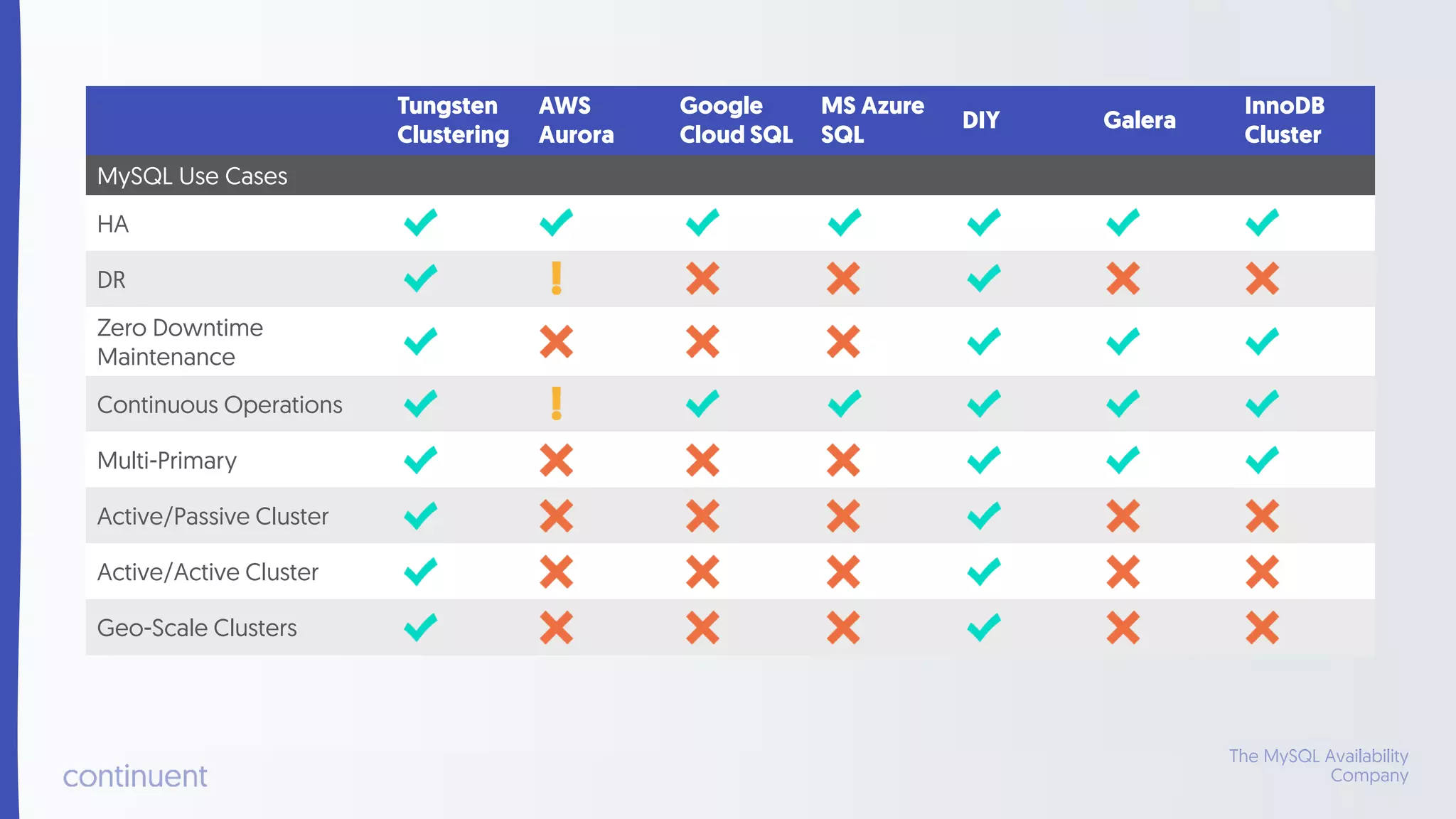Screen dimensions: 1456x819
Task: Click the AWS Aurora DR warning exclamation icon
Action: 556,278
